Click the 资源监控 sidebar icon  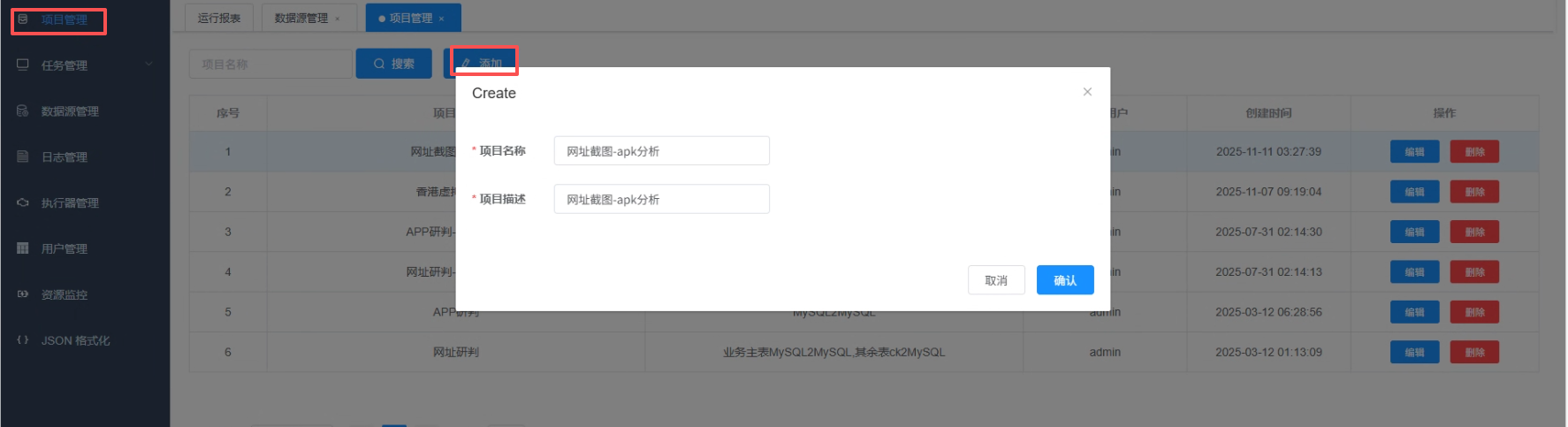point(23,294)
